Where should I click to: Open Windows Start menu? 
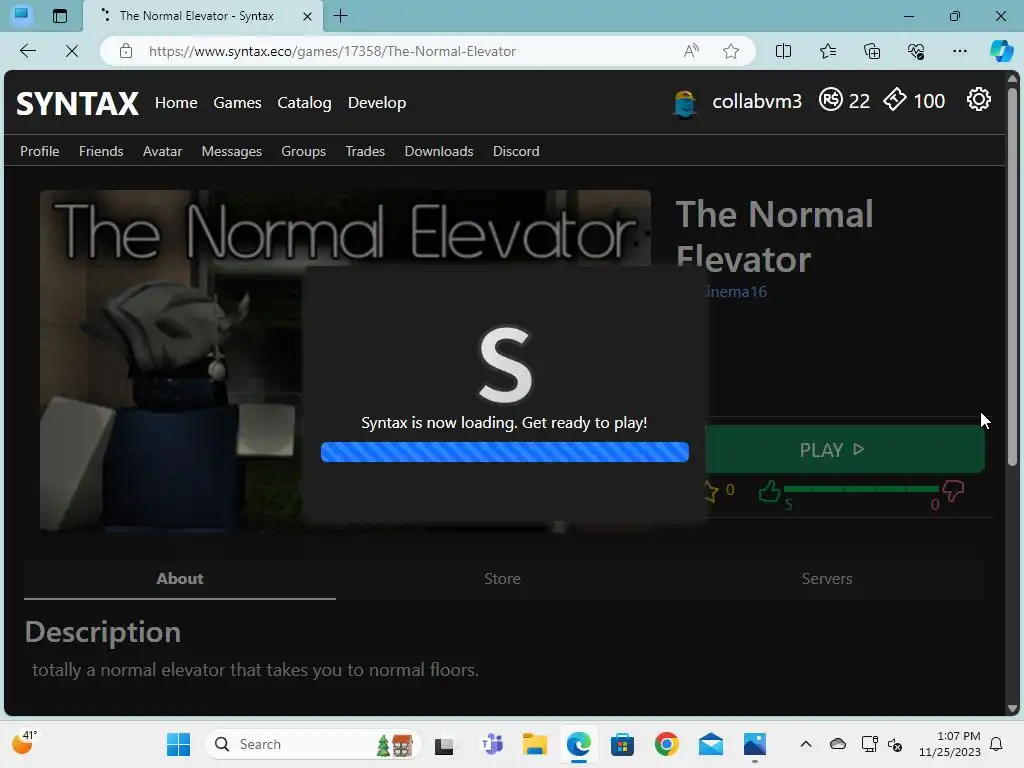[178, 744]
